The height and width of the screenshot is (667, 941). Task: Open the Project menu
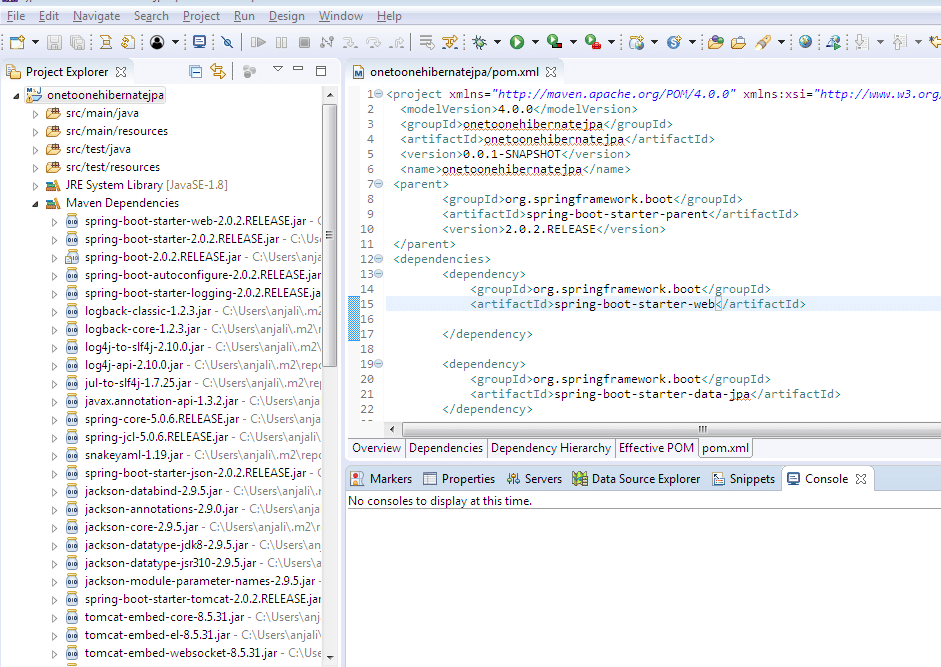point(201,16)
